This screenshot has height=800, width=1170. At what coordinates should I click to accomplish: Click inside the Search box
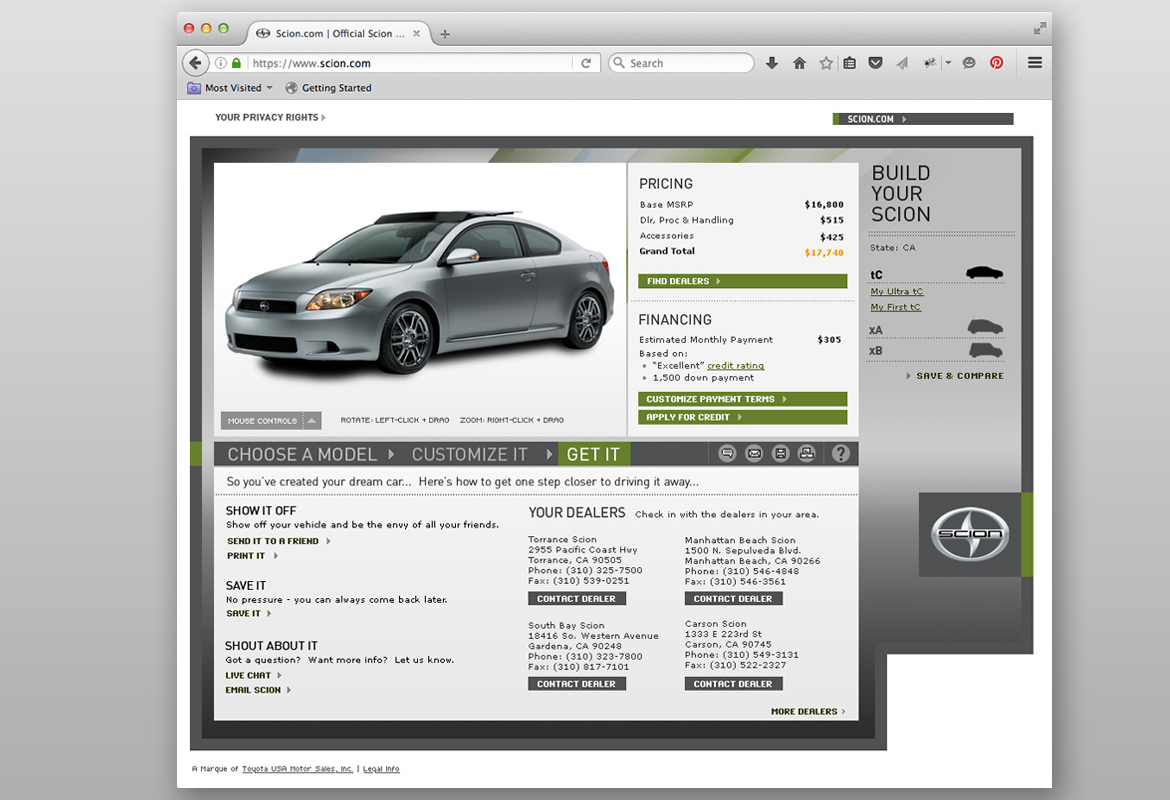click(x=681, y=63)
